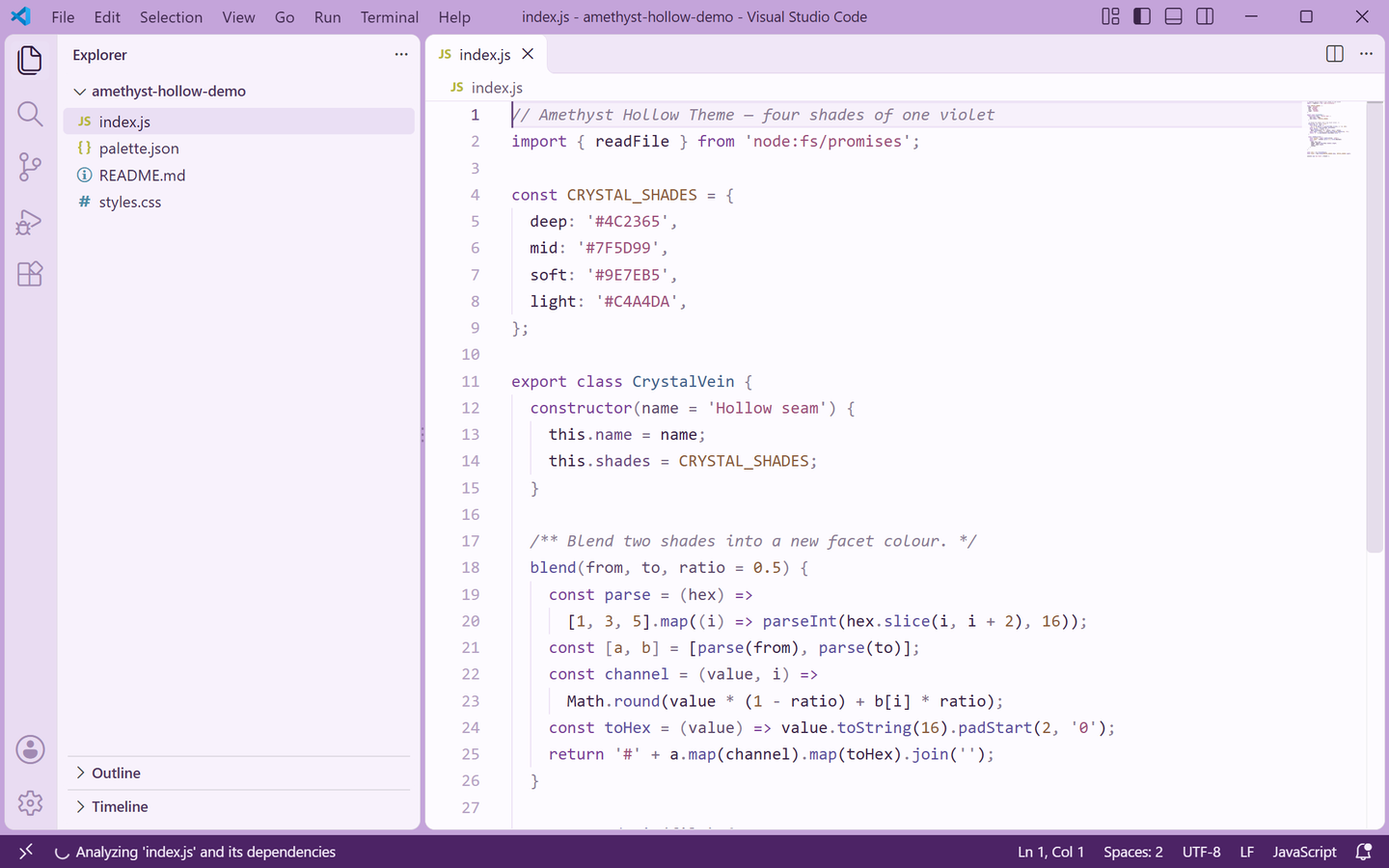Open the Manage gear icon

click(x=30, y=802)
